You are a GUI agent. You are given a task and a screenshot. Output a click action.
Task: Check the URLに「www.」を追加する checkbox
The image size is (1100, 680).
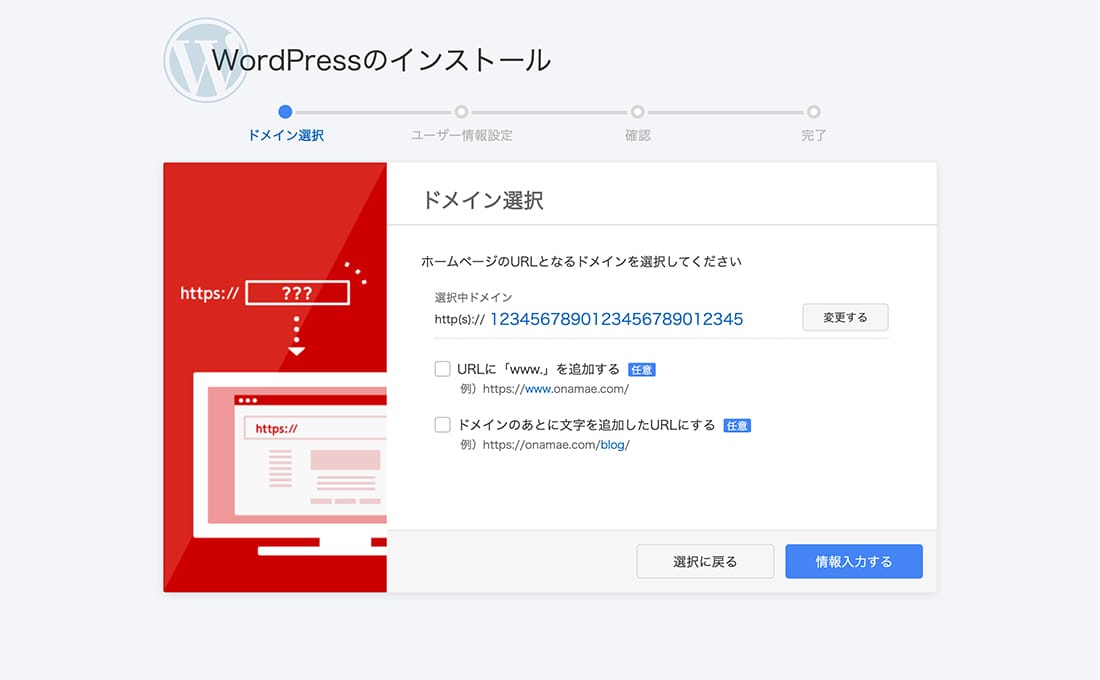point(442,369)
